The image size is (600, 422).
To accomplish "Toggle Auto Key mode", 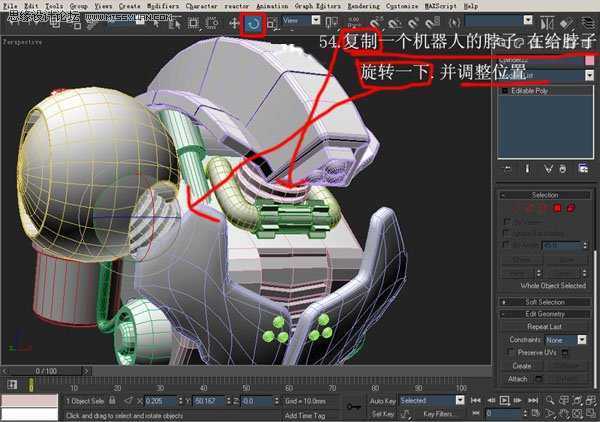I will 382,401.
